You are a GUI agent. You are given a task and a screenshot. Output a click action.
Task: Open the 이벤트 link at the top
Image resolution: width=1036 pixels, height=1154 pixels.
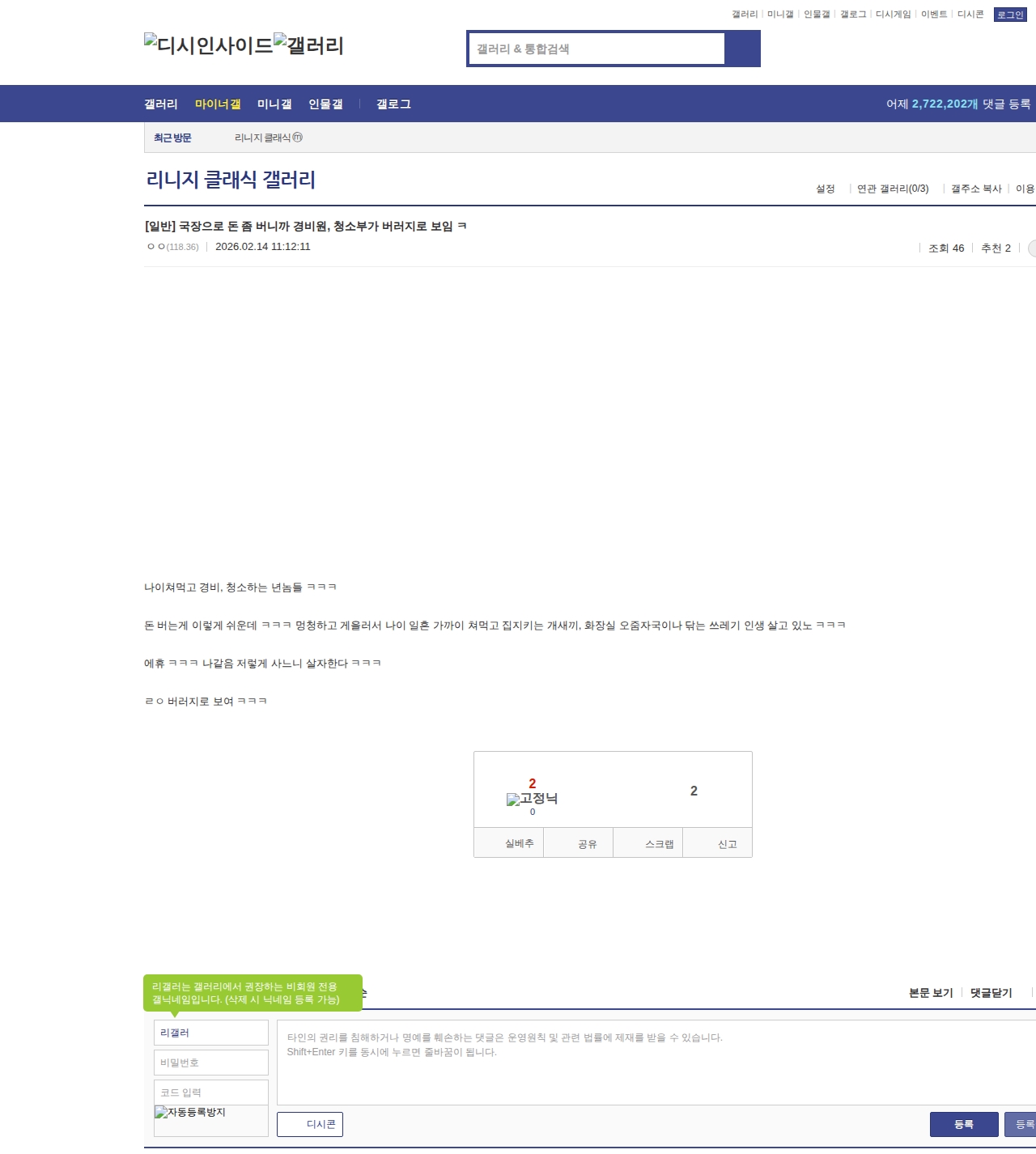click(x=934, y=15)
